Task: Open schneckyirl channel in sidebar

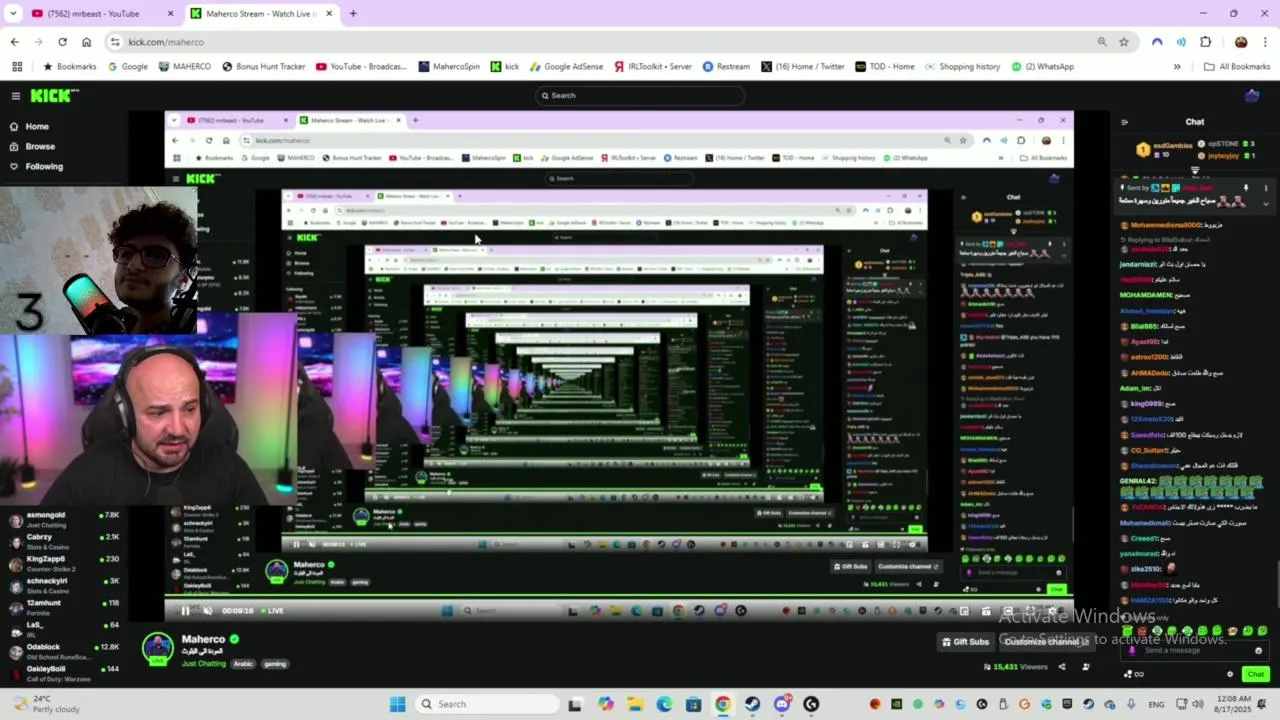Action: [62, 586]
